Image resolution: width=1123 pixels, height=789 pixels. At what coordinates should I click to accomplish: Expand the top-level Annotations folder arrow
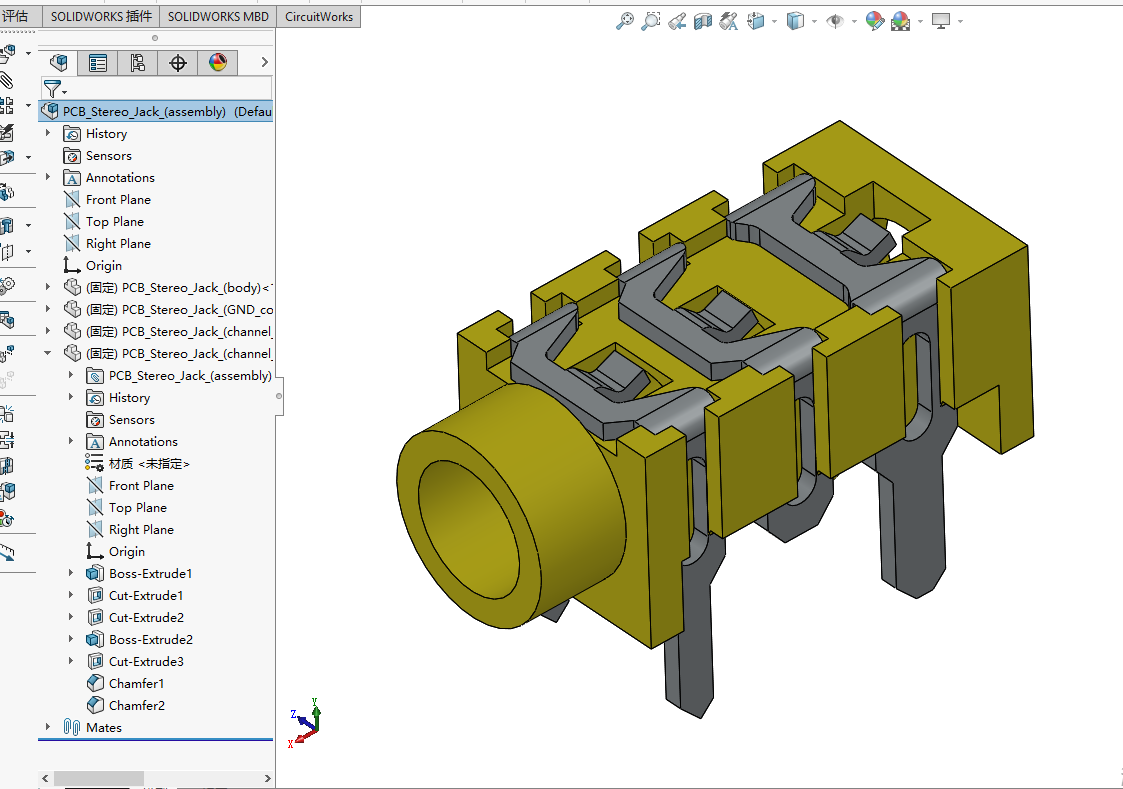point(48,177)
